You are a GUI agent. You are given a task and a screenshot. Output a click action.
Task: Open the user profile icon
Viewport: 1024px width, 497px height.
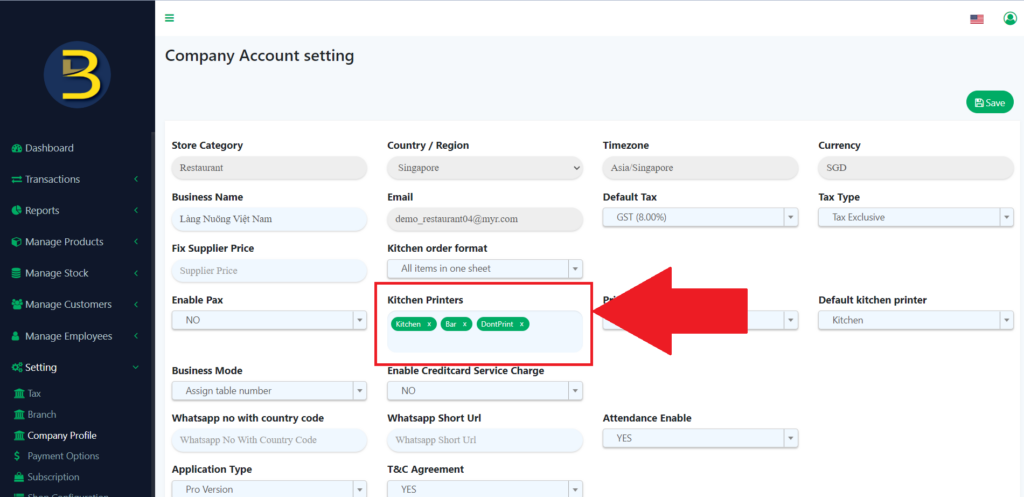click(x=1009, y=19)
